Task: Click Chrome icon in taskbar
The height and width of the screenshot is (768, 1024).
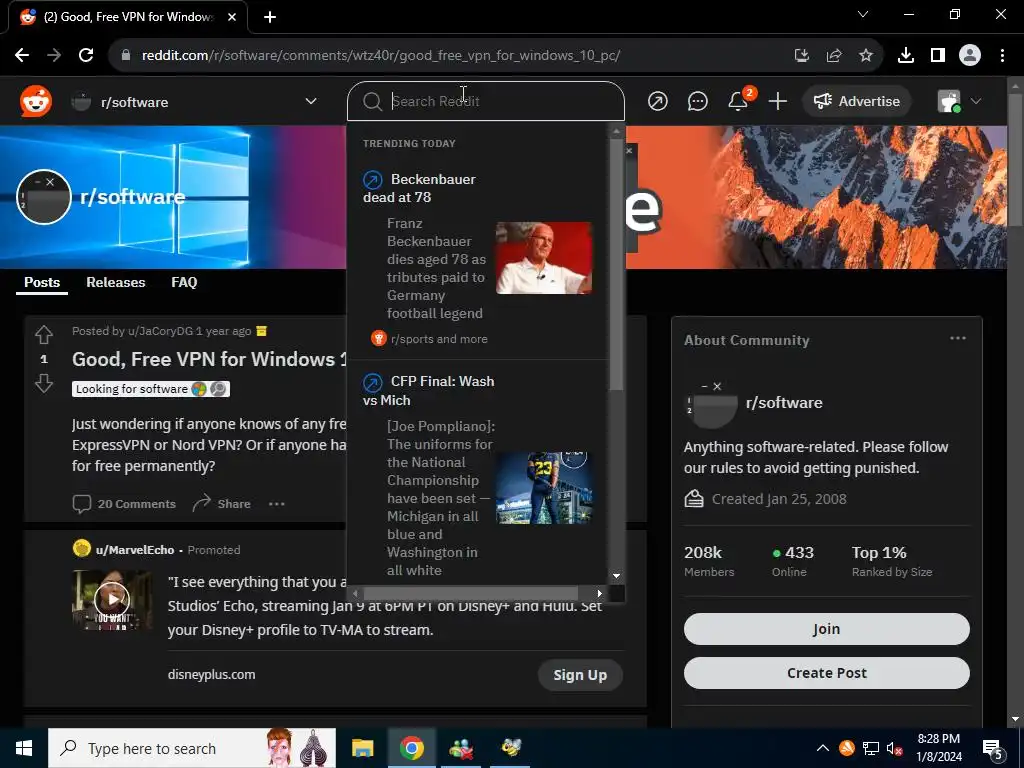Action: 411,748
